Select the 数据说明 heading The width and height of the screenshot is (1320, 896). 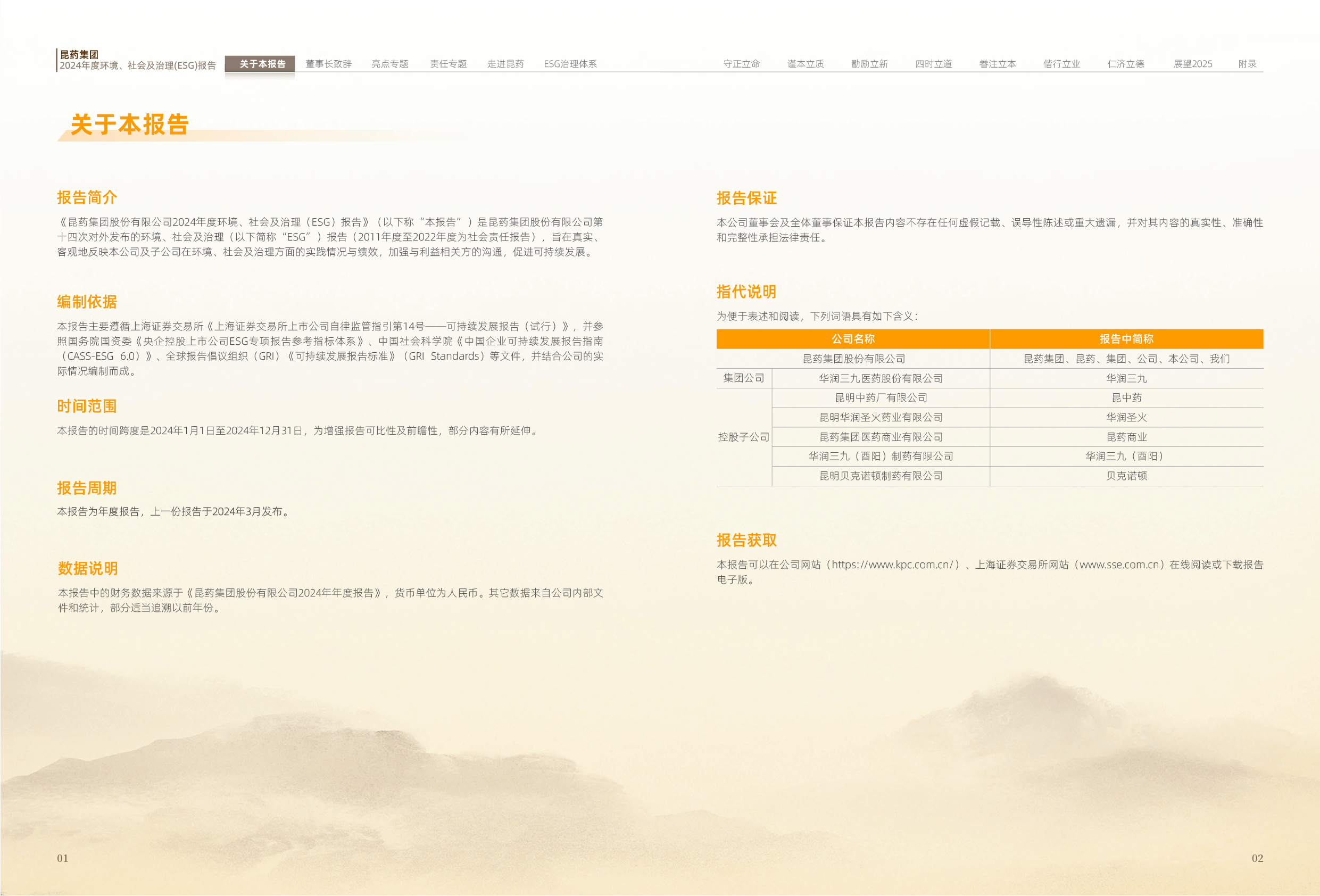click(88, 568)
